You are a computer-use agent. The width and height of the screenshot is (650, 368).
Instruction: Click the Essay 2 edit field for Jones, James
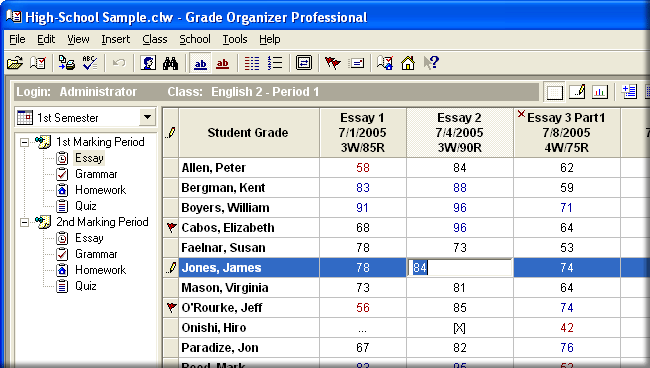[x=460, y=268]
